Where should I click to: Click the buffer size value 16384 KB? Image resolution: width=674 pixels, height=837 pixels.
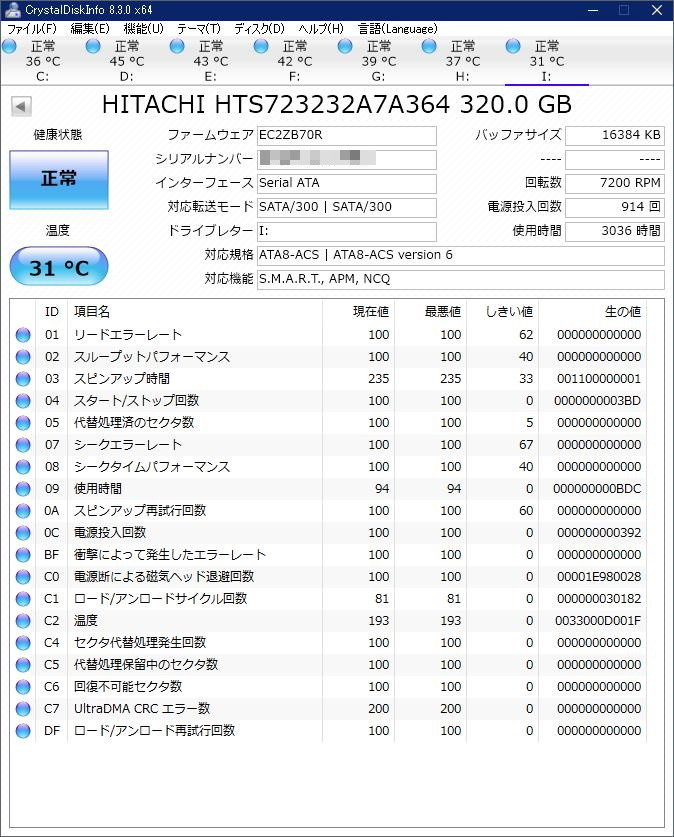(x=615, y=136)
